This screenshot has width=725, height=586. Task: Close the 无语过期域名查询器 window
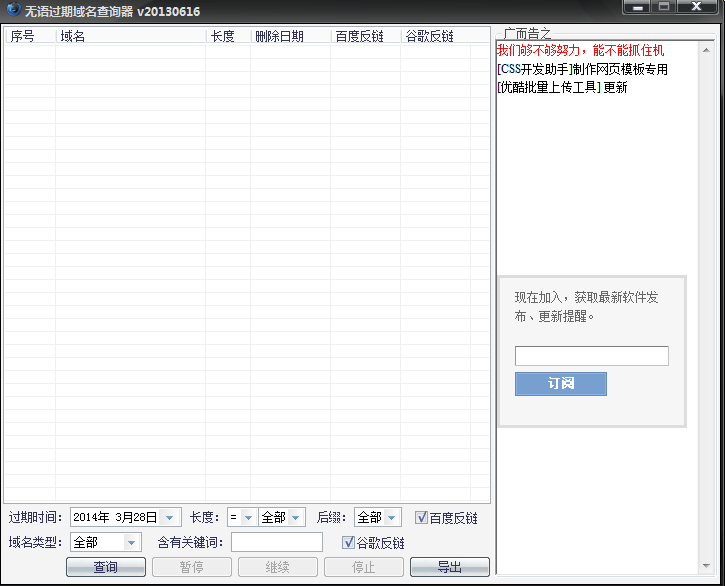(698, 8)
